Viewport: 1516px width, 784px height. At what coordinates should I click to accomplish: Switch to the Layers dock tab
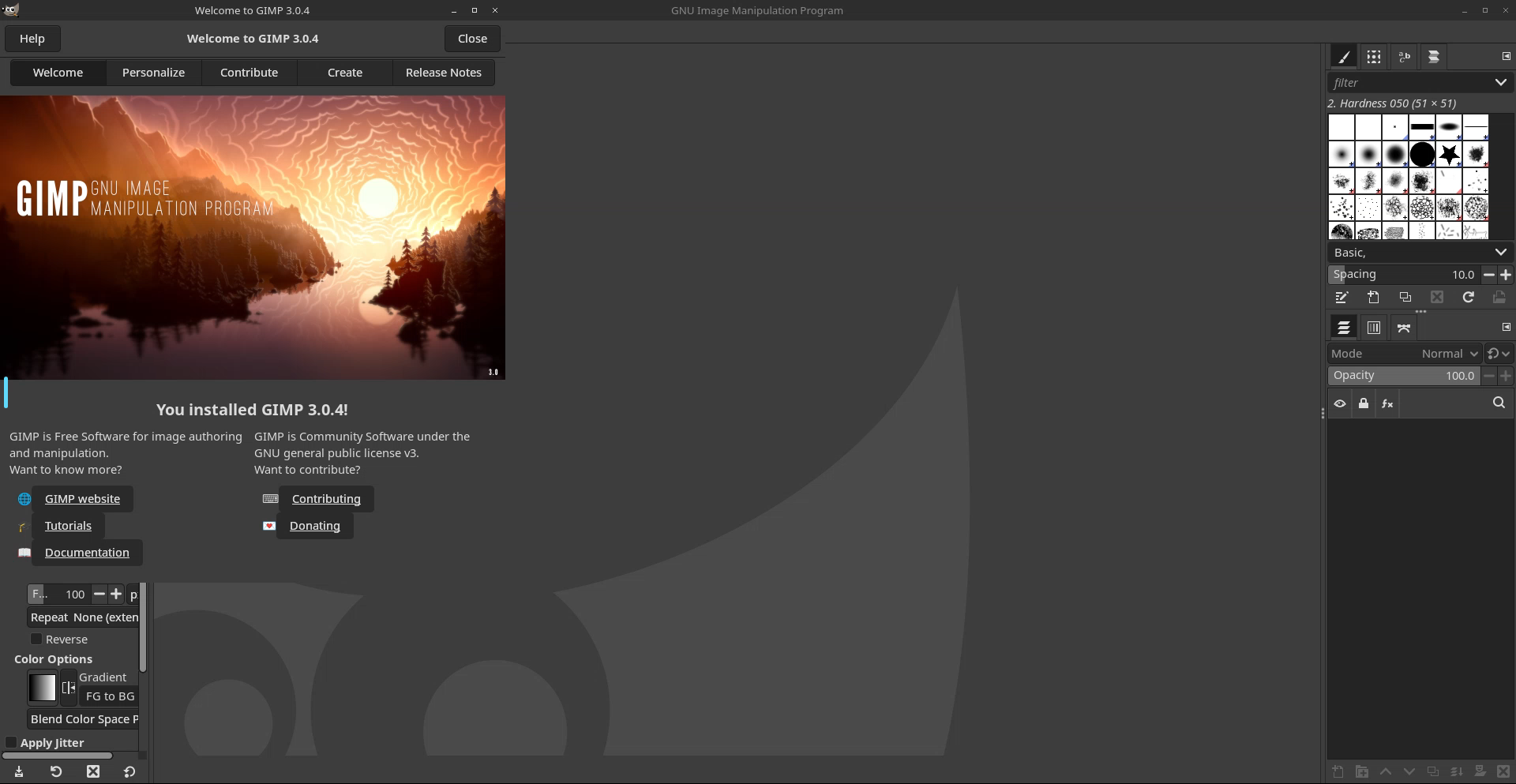pos(1344,328)
